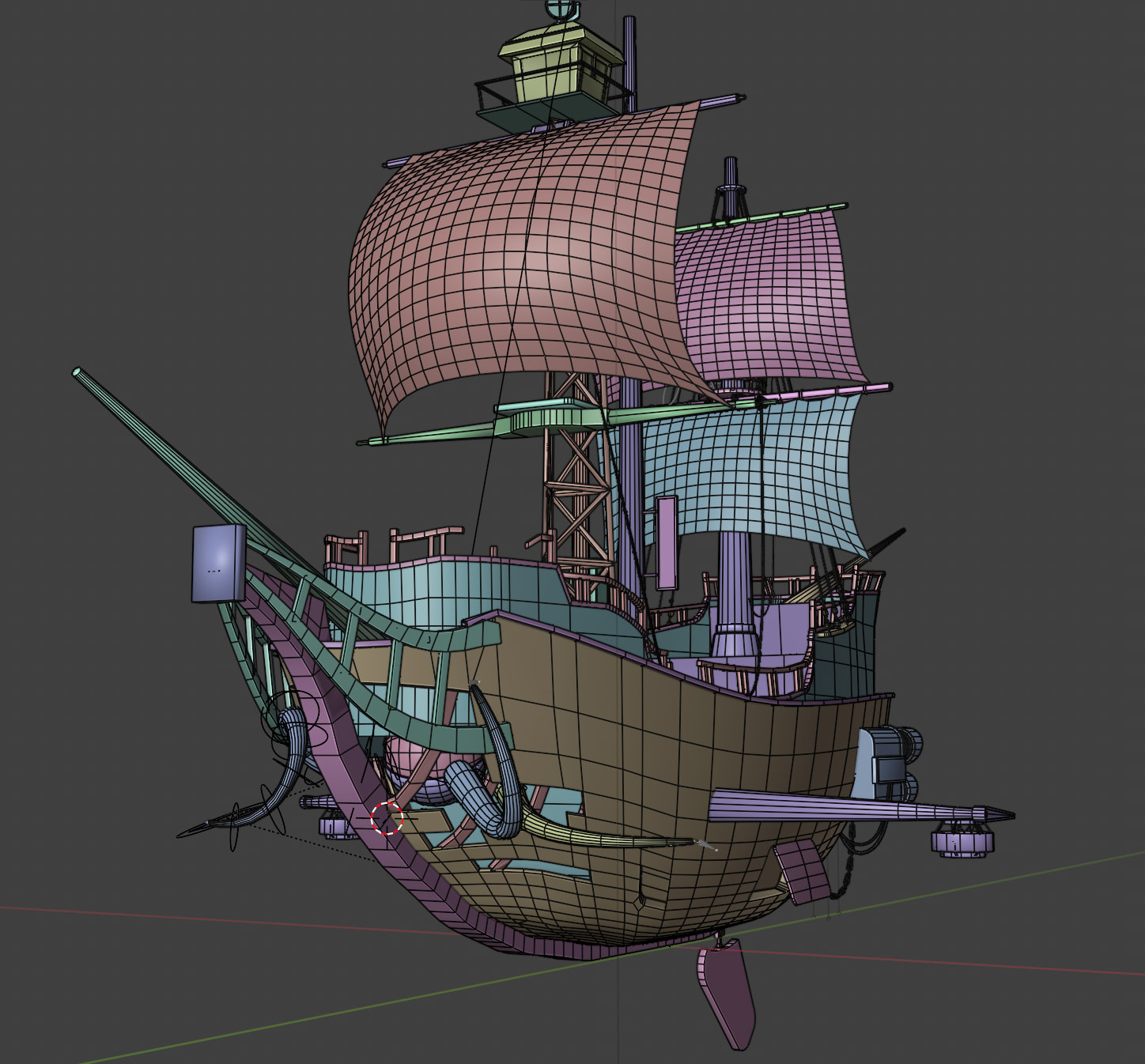This screenshot has width=1145, height=1064.
Task: Select the small purple flap under stern
Action: (803, 870)
